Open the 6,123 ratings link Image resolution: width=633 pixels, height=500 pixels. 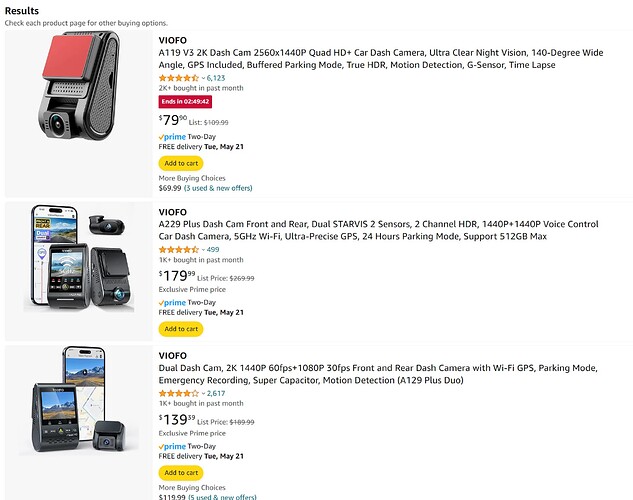click(216, 77)
